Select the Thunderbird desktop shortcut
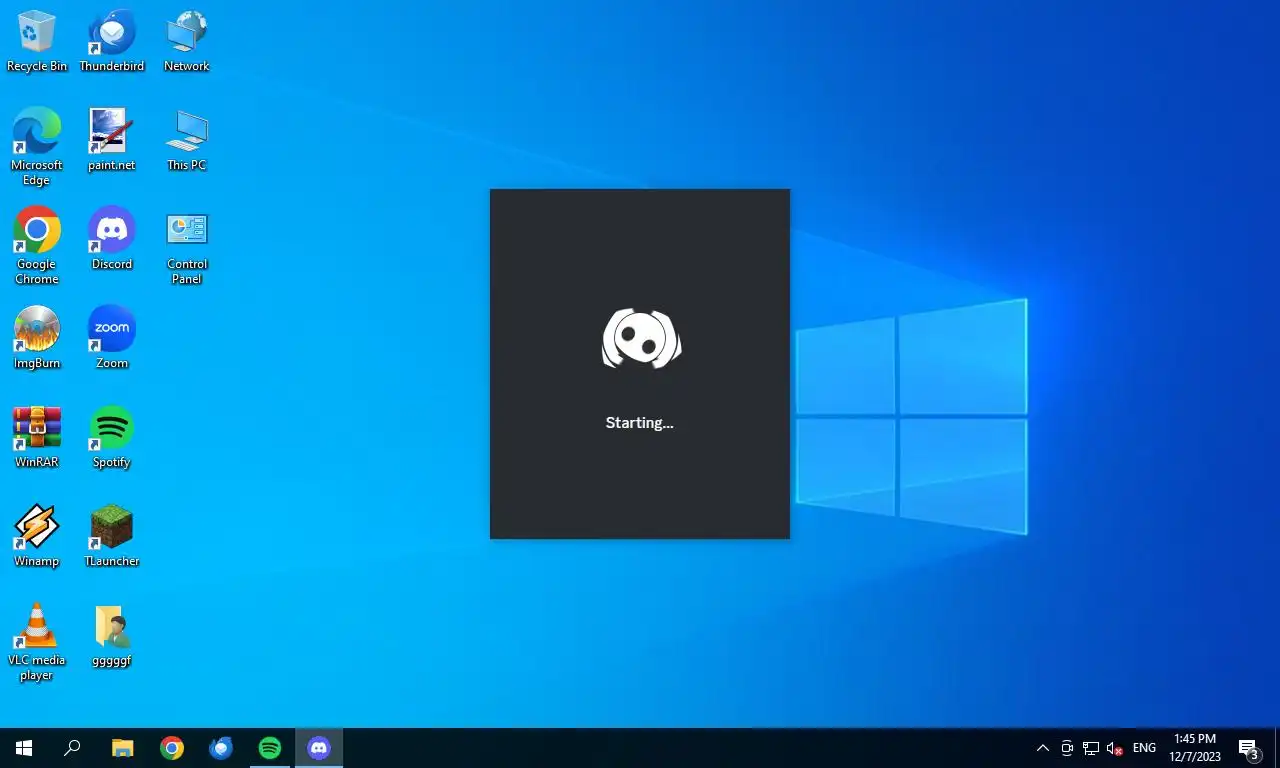This screenshot has width=1280, height=768. click(x=112, y=41)
